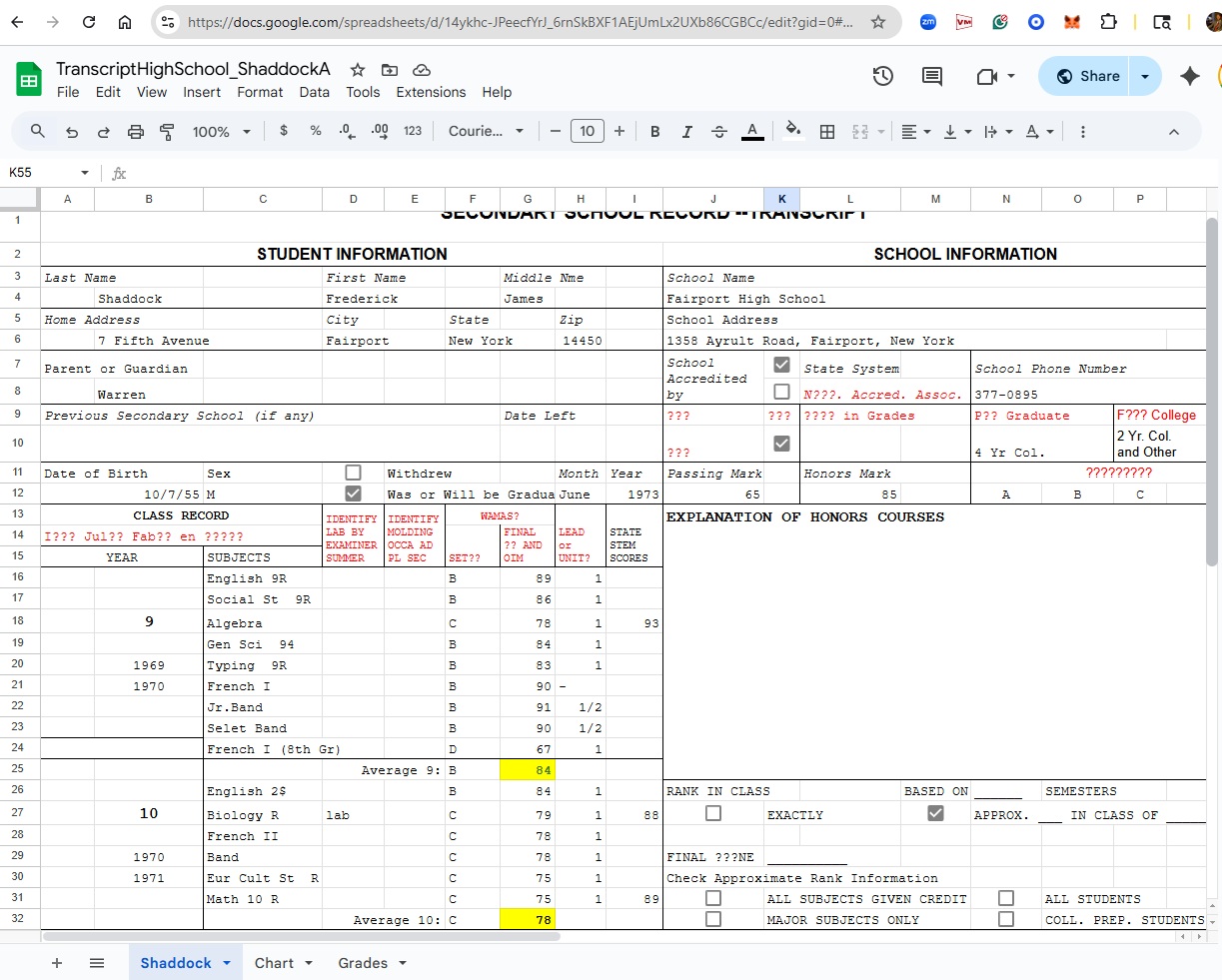
Task: Open the borders tool
Action: tap(827, 132)
